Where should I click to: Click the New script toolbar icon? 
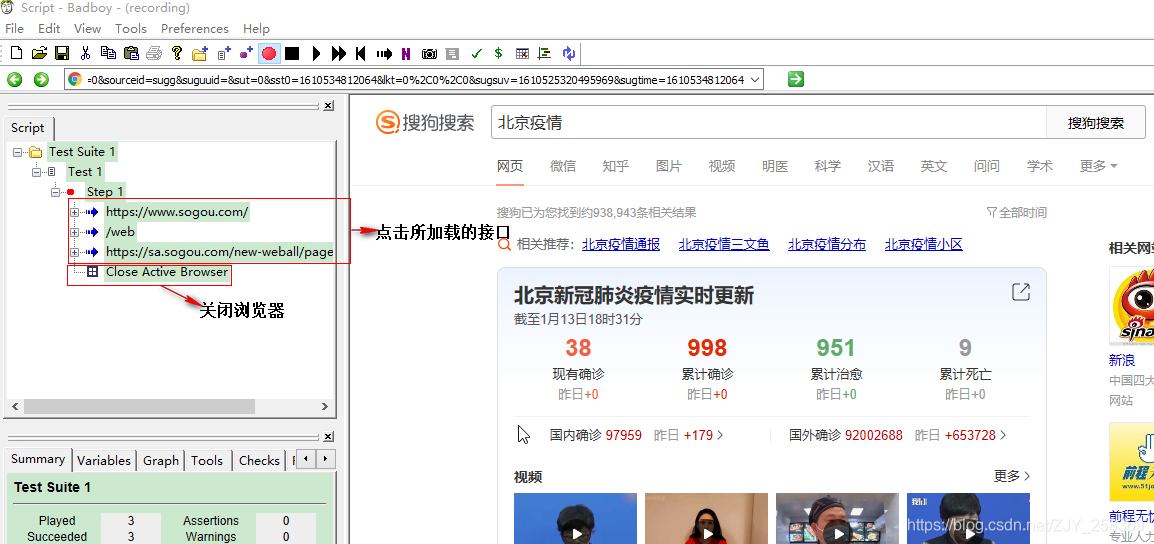(x=16, y=53)
